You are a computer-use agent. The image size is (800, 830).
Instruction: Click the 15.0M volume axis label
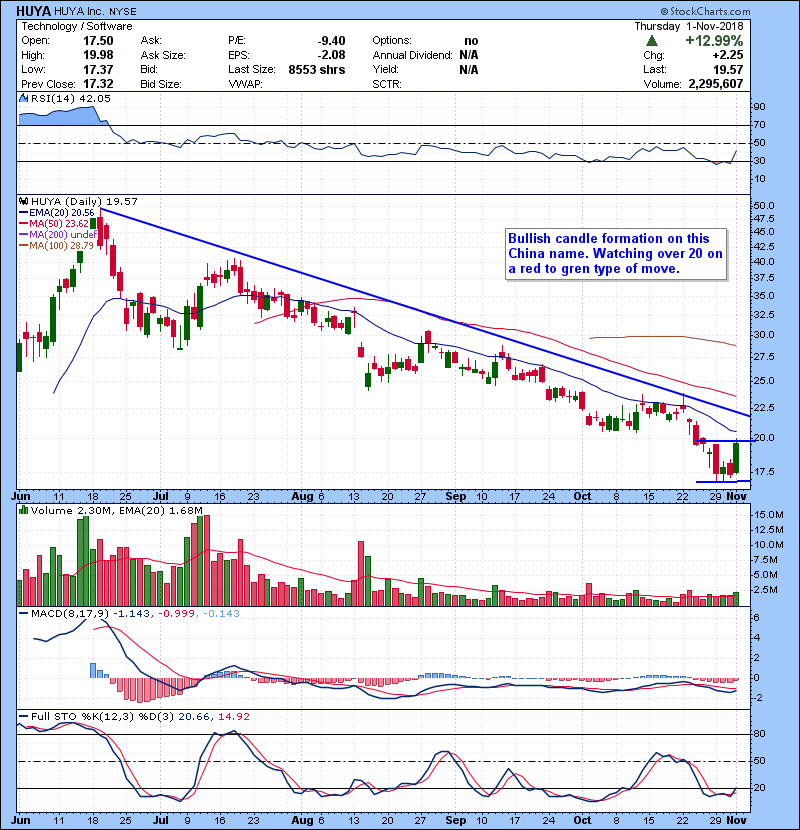point(769,515)
